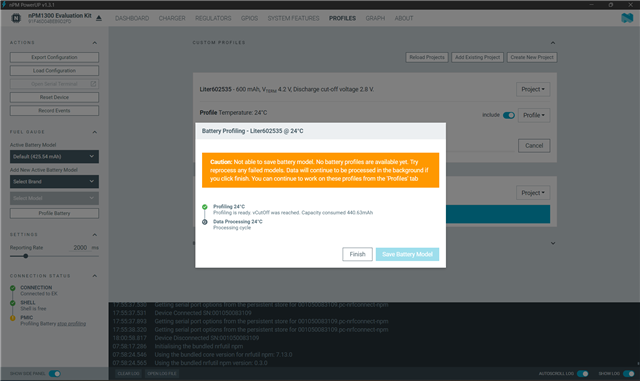Collapse the Settings section
This screenshot has height=381, width=640.
tap(95, 235)
